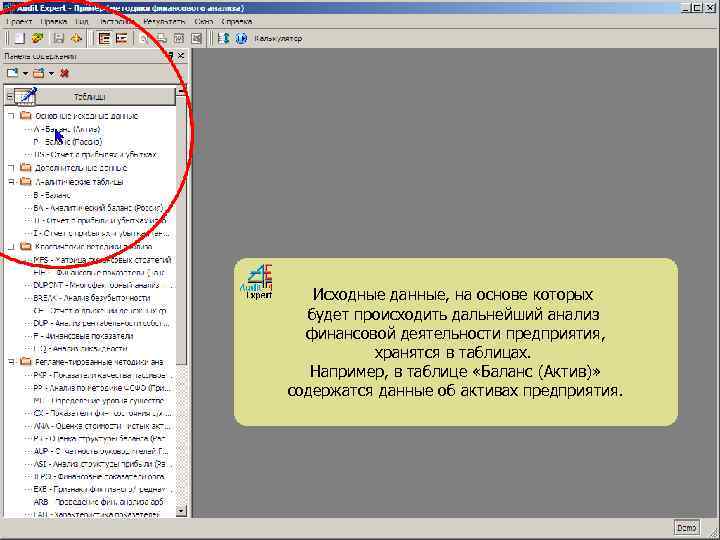
Task: Expand the Дополнительные данные tree node
Action: pyautogui.click(x=11, y=168)
